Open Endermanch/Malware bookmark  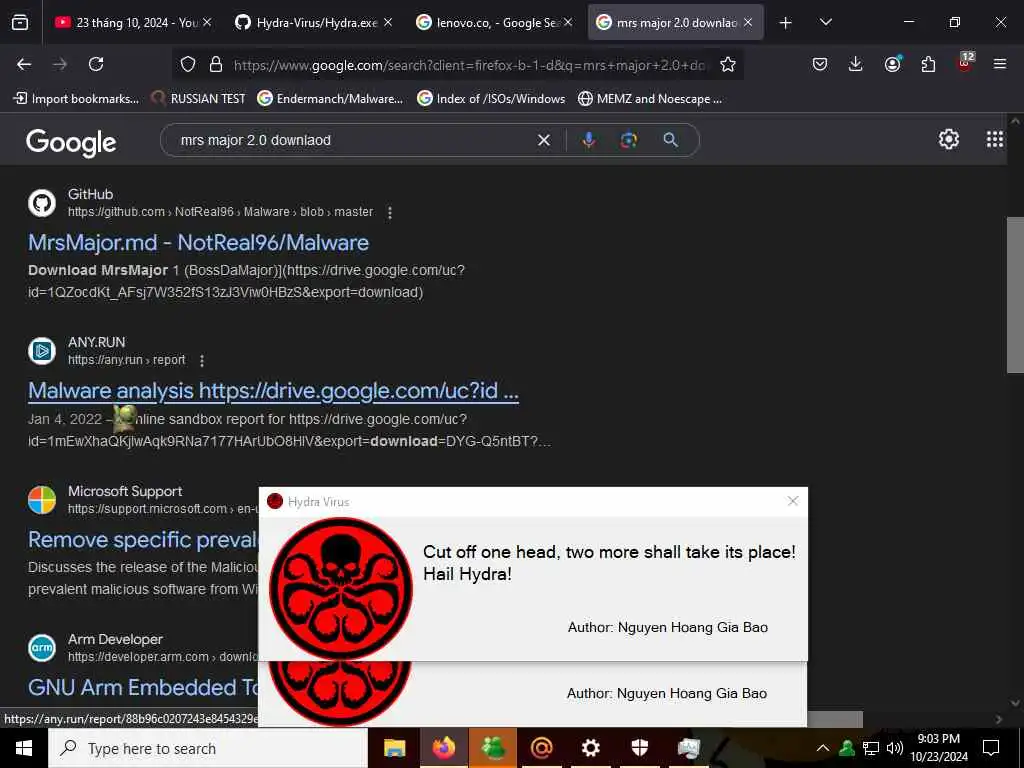(330, 99)
